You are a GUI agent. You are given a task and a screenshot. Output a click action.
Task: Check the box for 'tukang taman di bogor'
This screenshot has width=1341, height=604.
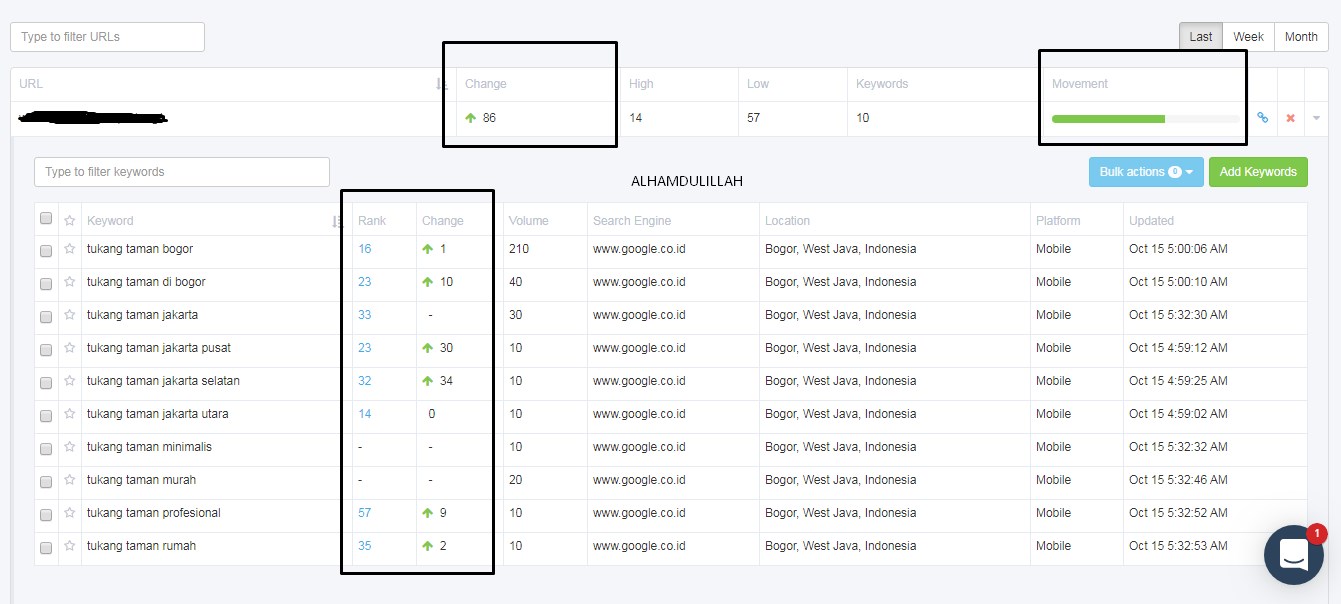point(46,283)
